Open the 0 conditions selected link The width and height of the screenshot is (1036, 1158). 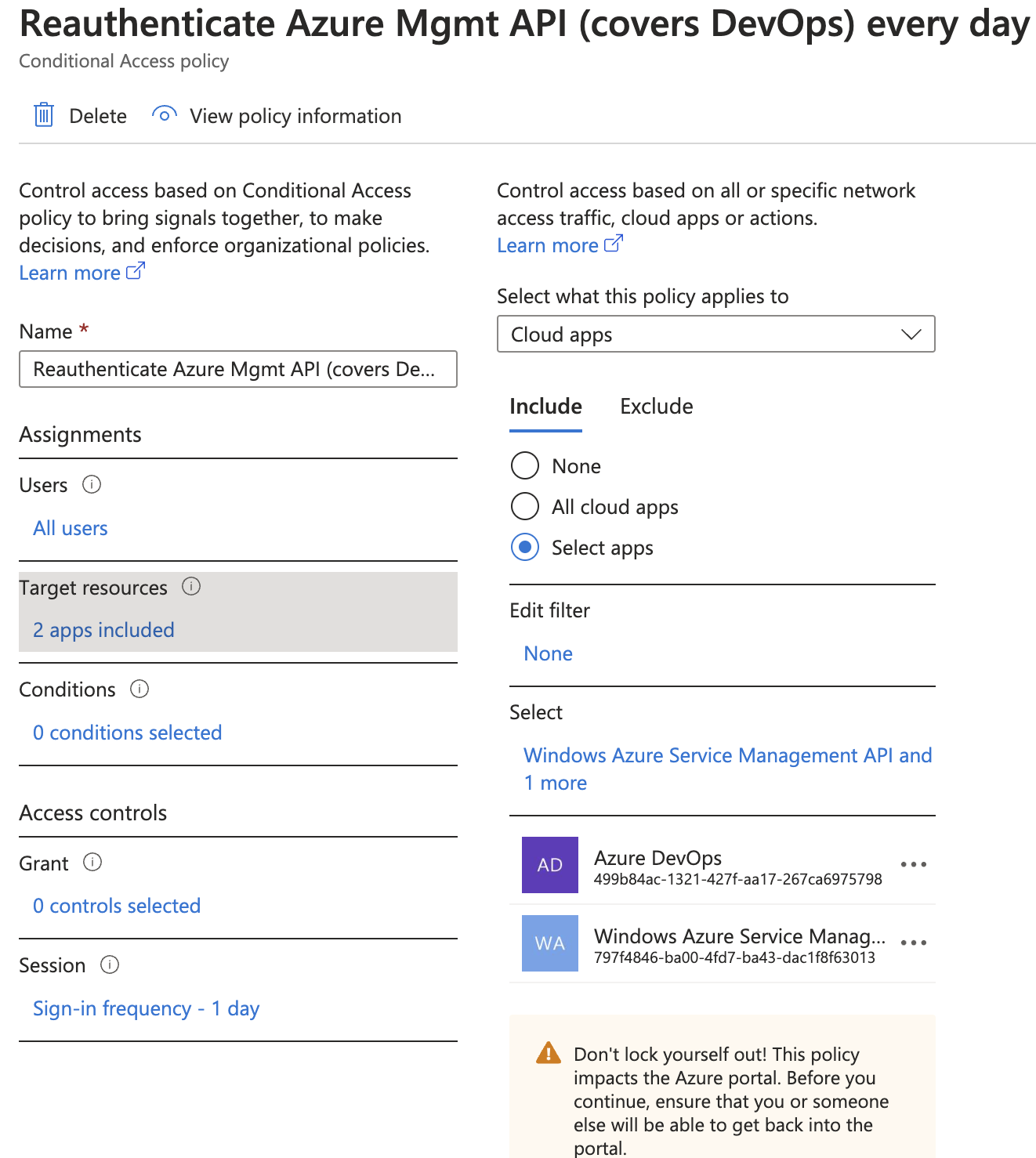point(127,733)
